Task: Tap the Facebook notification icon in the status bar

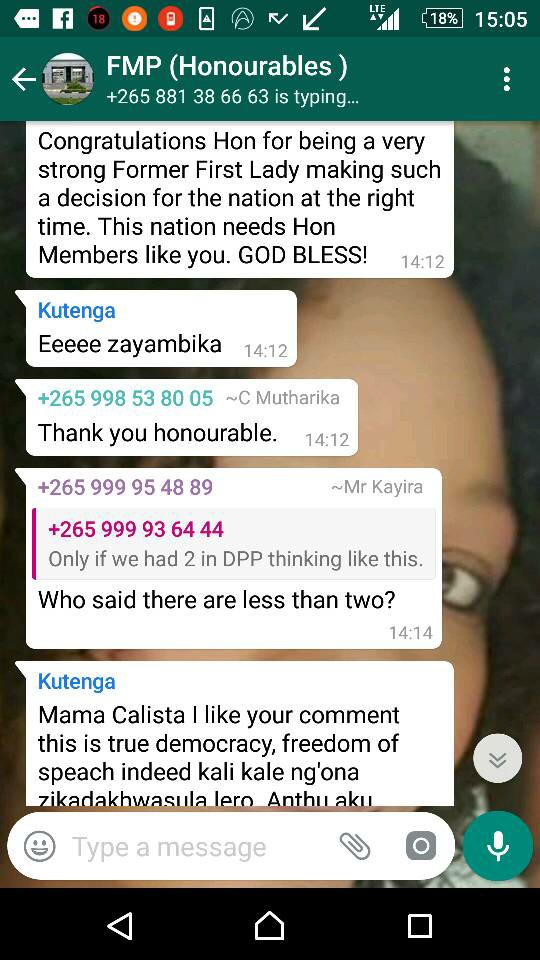Action: [x=63, y=20]
